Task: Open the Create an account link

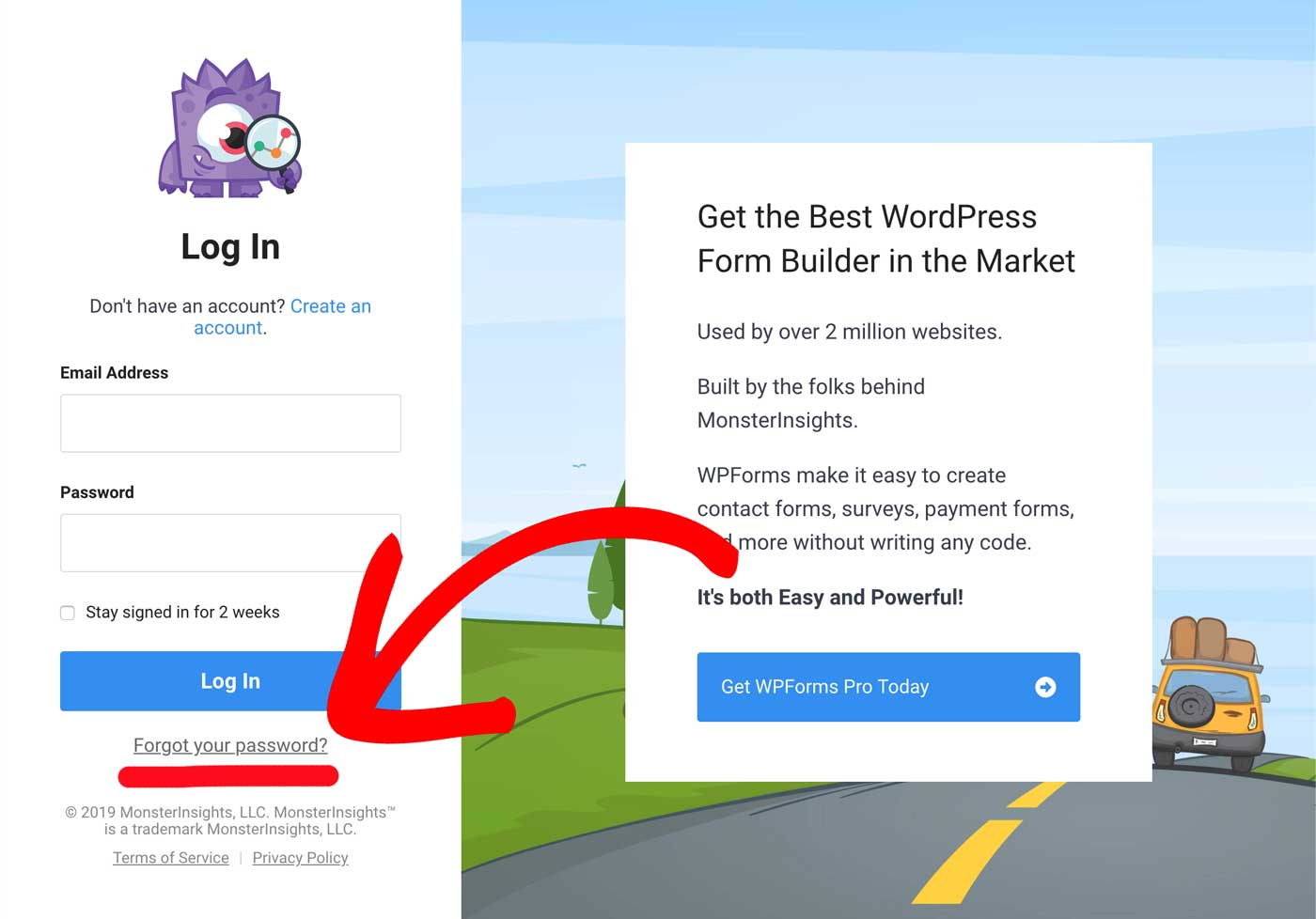Action: tap(283, 317)
